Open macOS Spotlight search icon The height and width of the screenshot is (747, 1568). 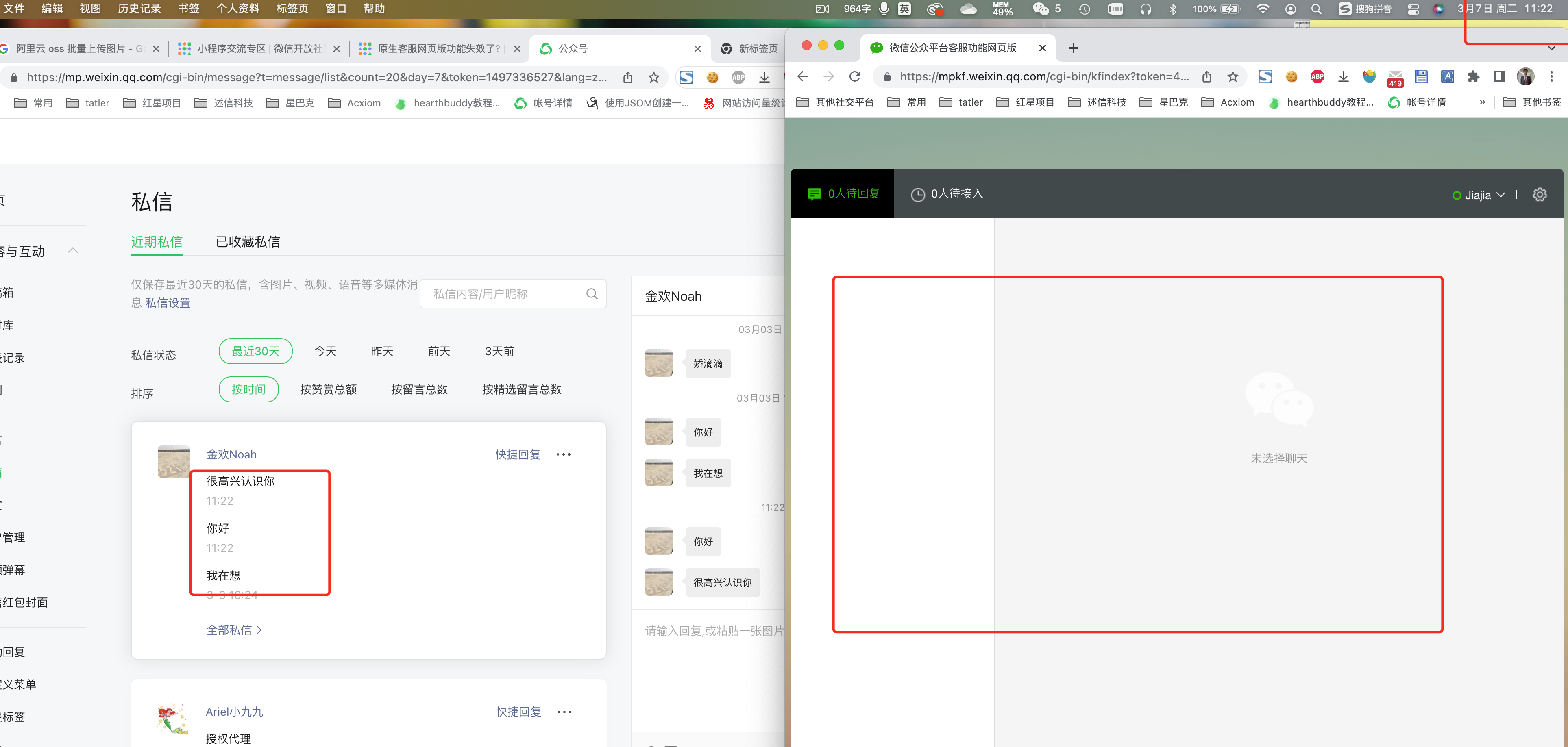pos(1316,9)
